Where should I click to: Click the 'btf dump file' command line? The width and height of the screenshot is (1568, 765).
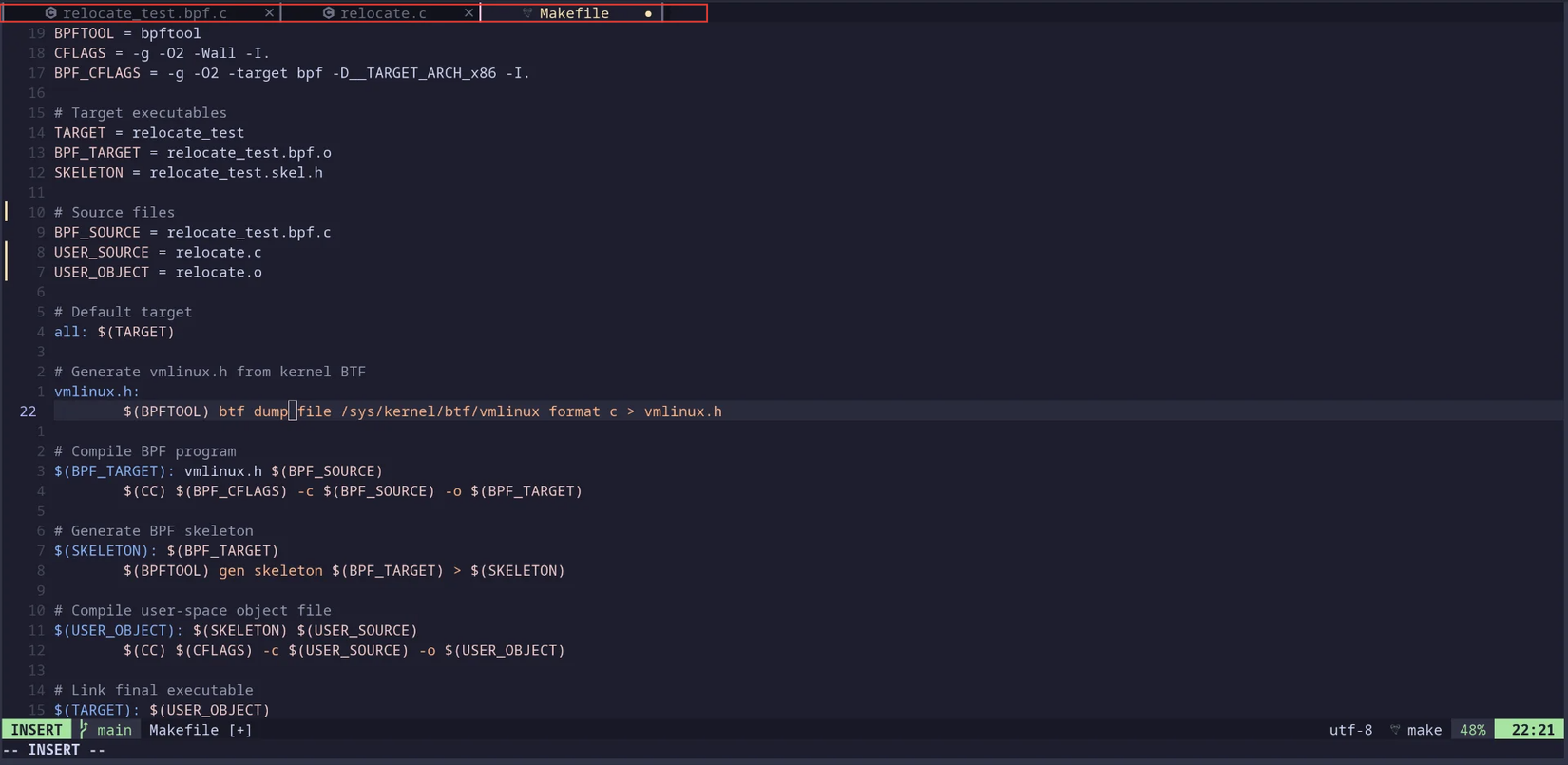pos(423,411)
